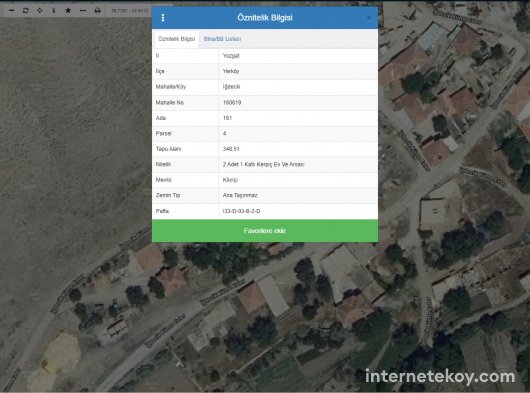
Task: Click the Parsel value 4
Action: click(224, 133)
